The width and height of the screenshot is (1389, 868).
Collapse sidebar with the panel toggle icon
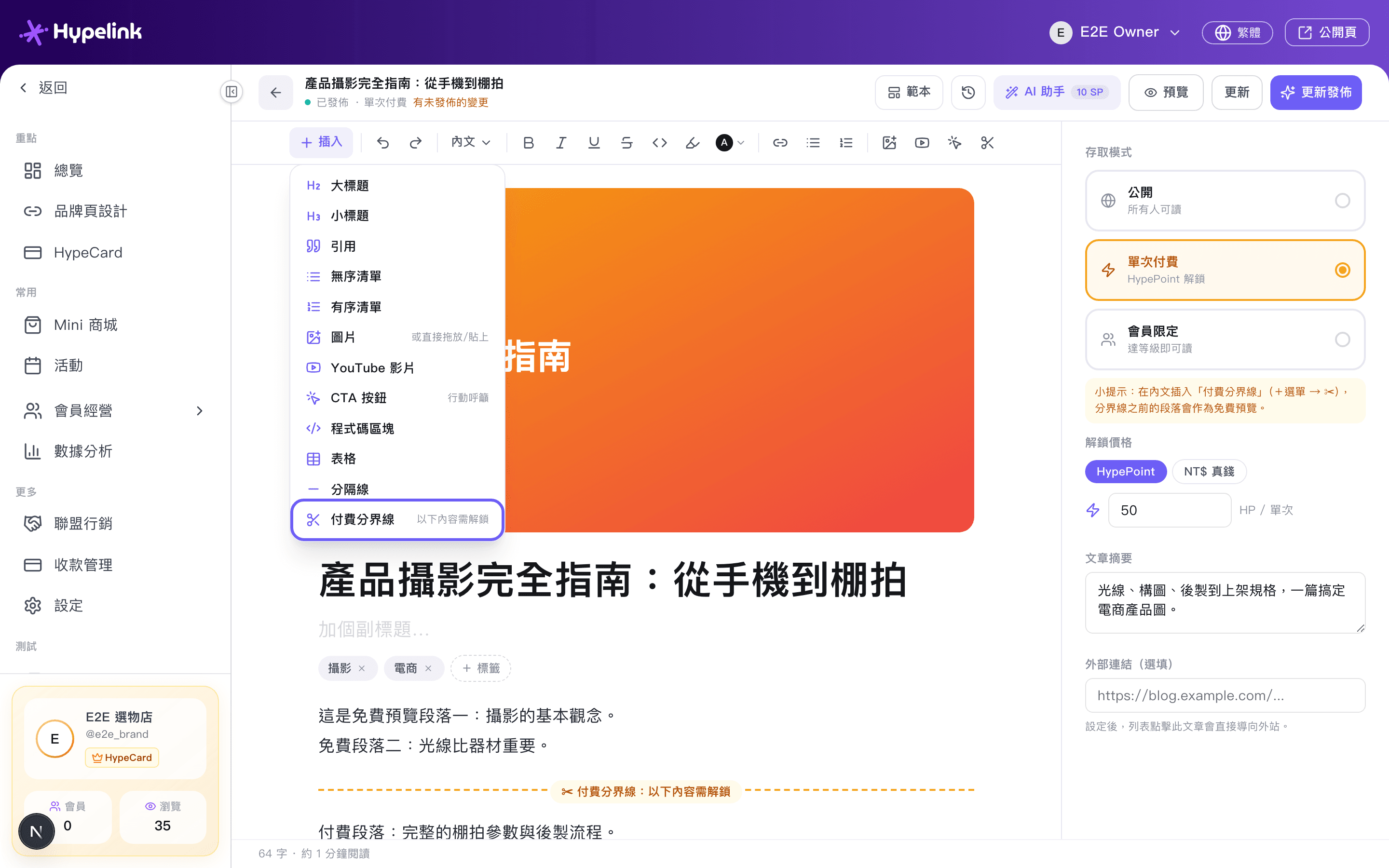[231, 92]
